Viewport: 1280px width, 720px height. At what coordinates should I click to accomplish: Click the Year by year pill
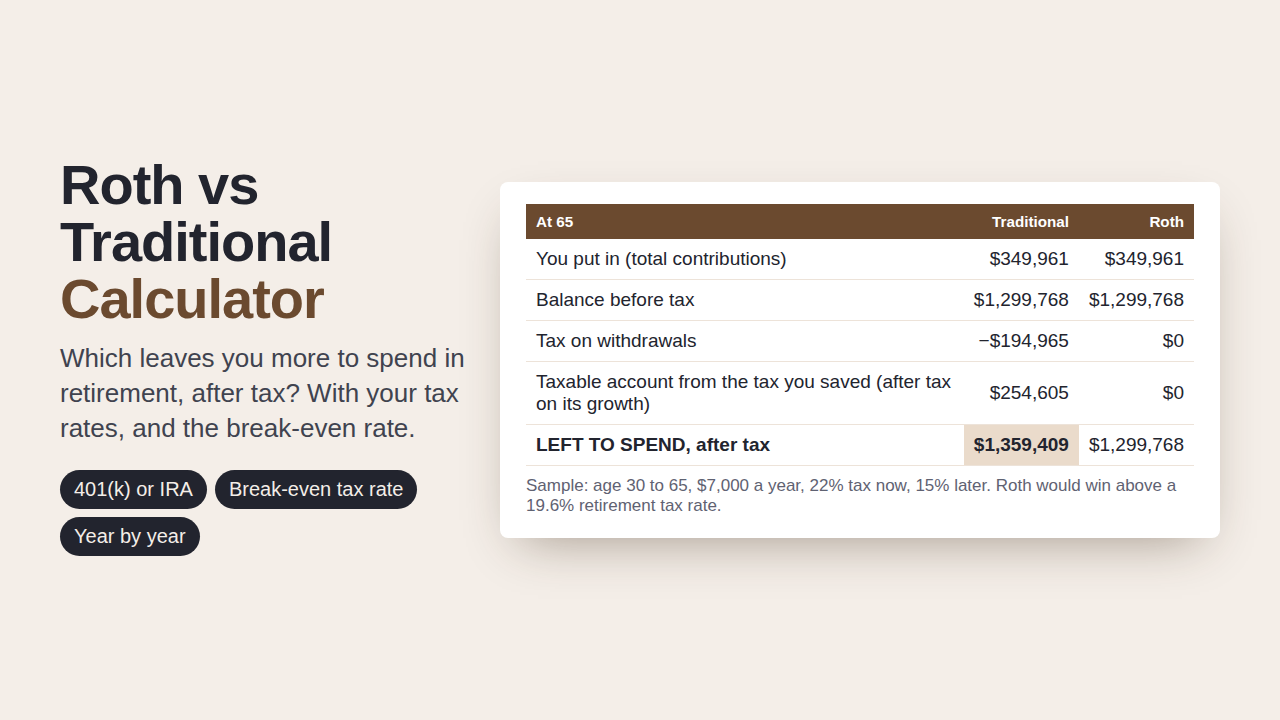(x=130, y=536)
